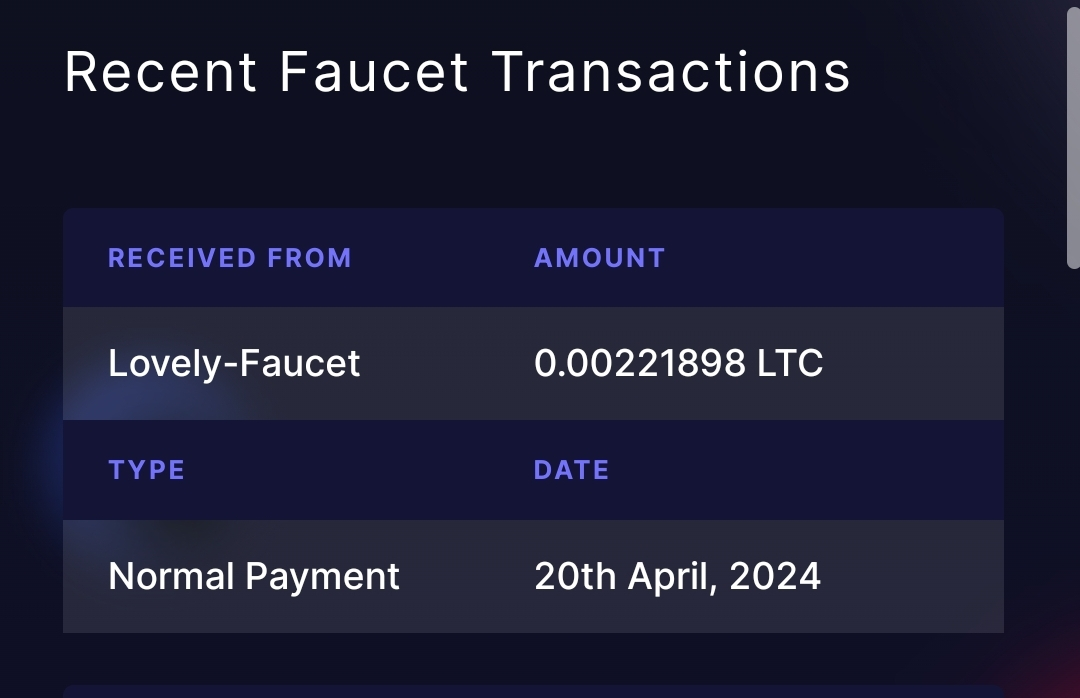Click the word Faucet in the title
Image resolution: width=1080 pixels, height=698 pixels.
click(374, 72)
